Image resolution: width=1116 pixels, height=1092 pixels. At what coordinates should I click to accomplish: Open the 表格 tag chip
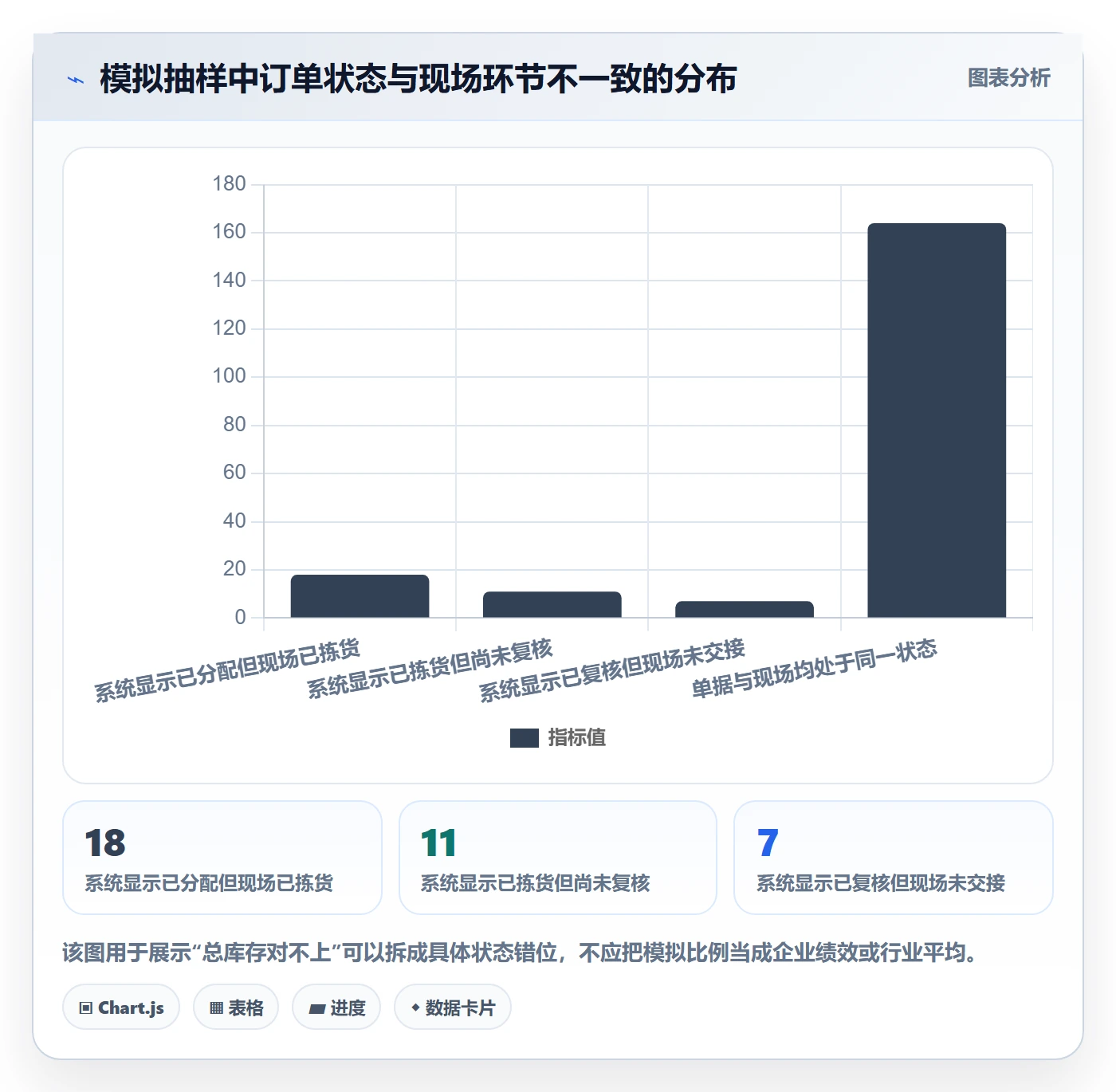[x=236, y=1008]
